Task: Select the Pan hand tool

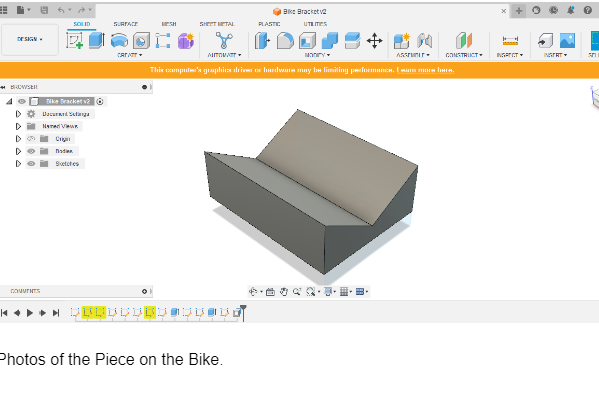Action: [x=283, y=292]
